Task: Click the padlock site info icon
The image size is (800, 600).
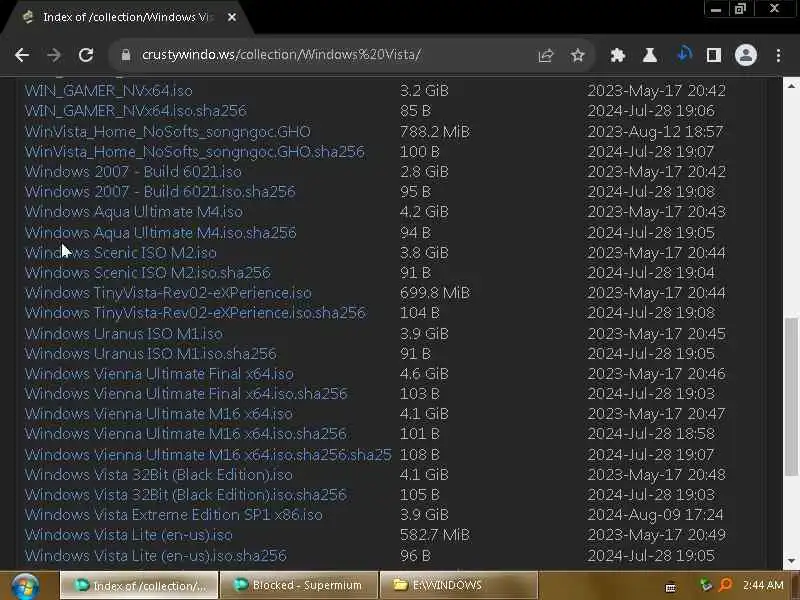Action: (126, 55)
